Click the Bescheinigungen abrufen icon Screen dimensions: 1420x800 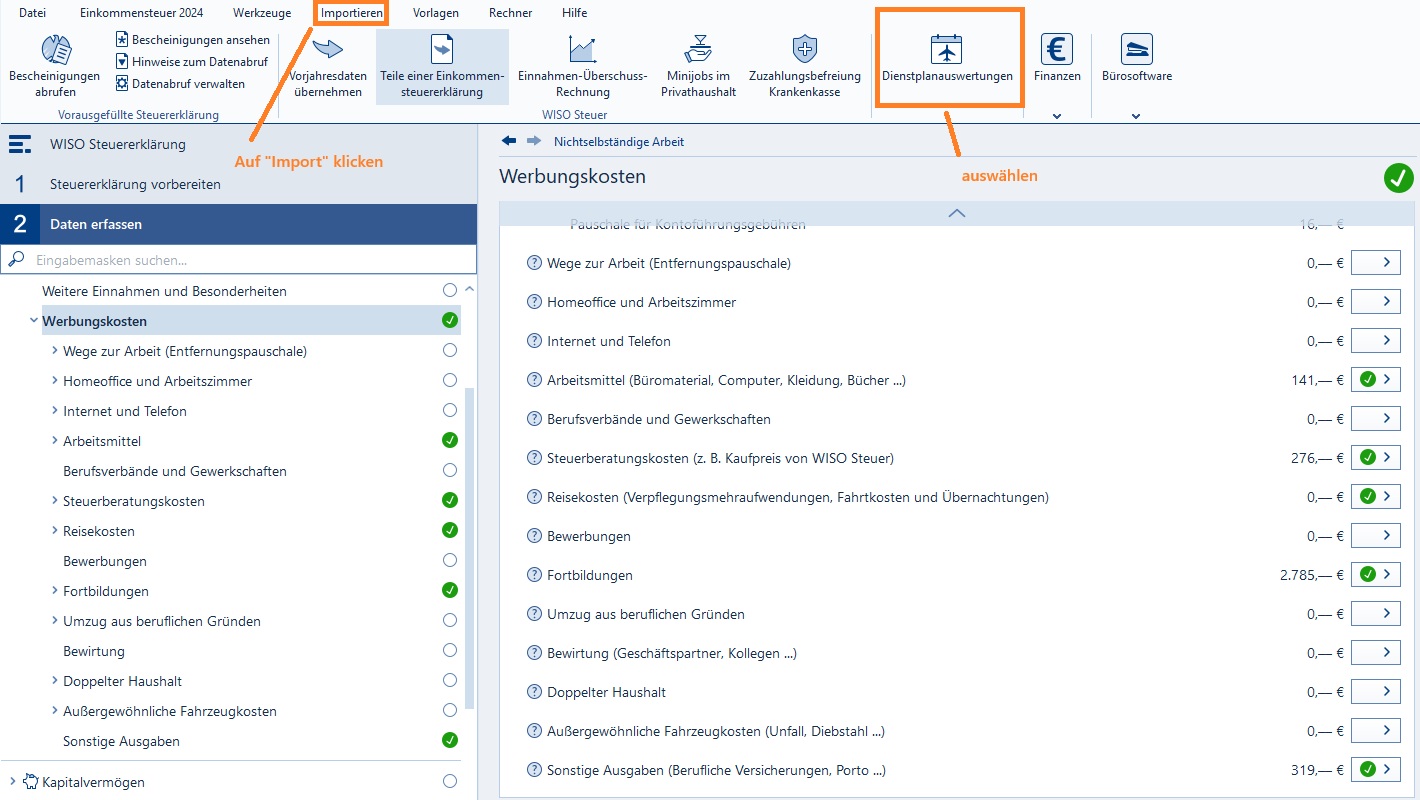55,49
